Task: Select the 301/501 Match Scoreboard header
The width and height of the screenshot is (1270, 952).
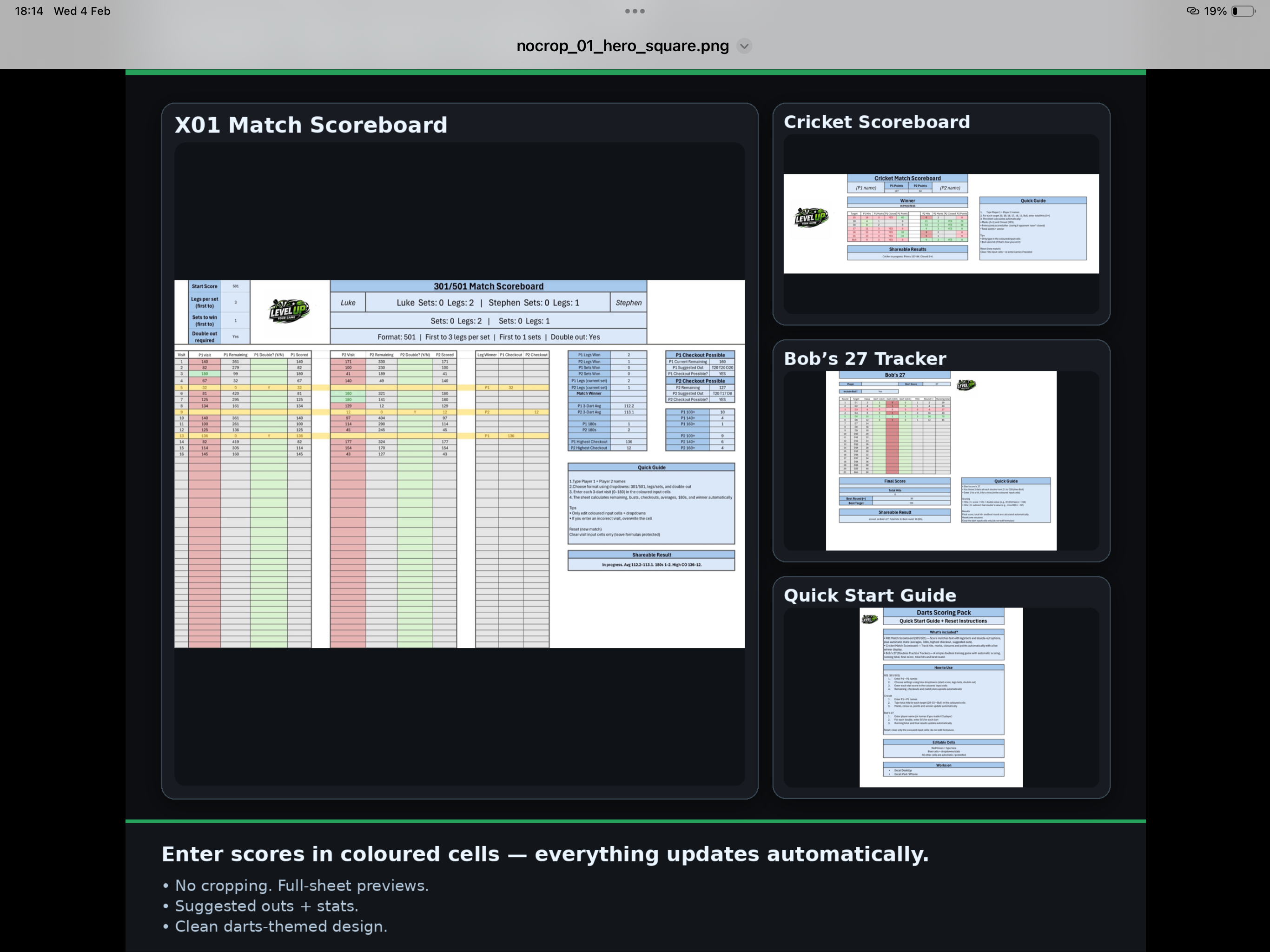Action: tap(488, 286)
